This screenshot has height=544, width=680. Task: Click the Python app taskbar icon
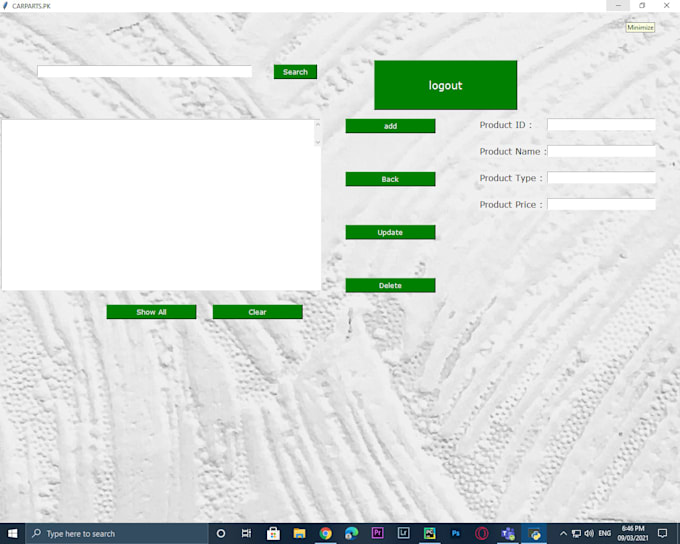[x=534, y=534]
